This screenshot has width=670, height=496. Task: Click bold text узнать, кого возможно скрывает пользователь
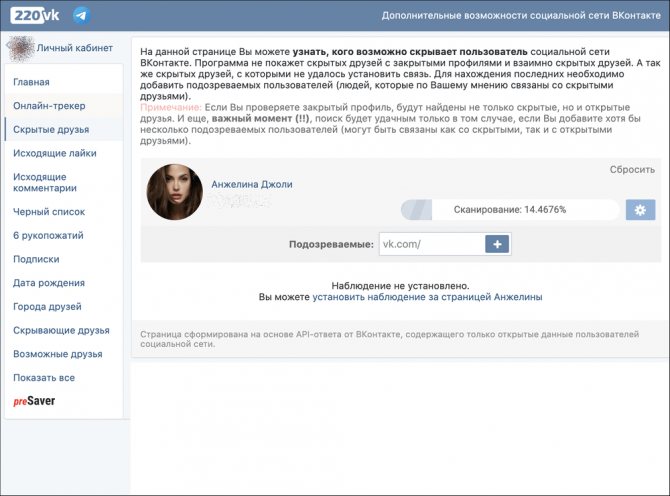point(410,52)
